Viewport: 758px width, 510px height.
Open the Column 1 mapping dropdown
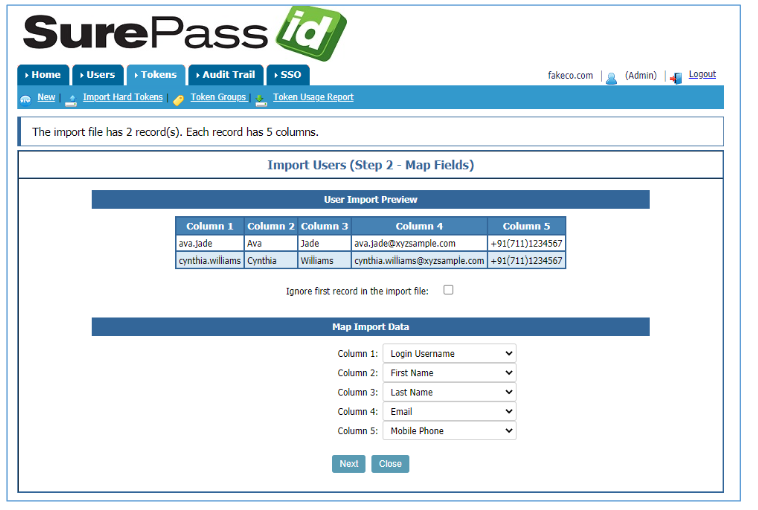(x=450, y=353)
